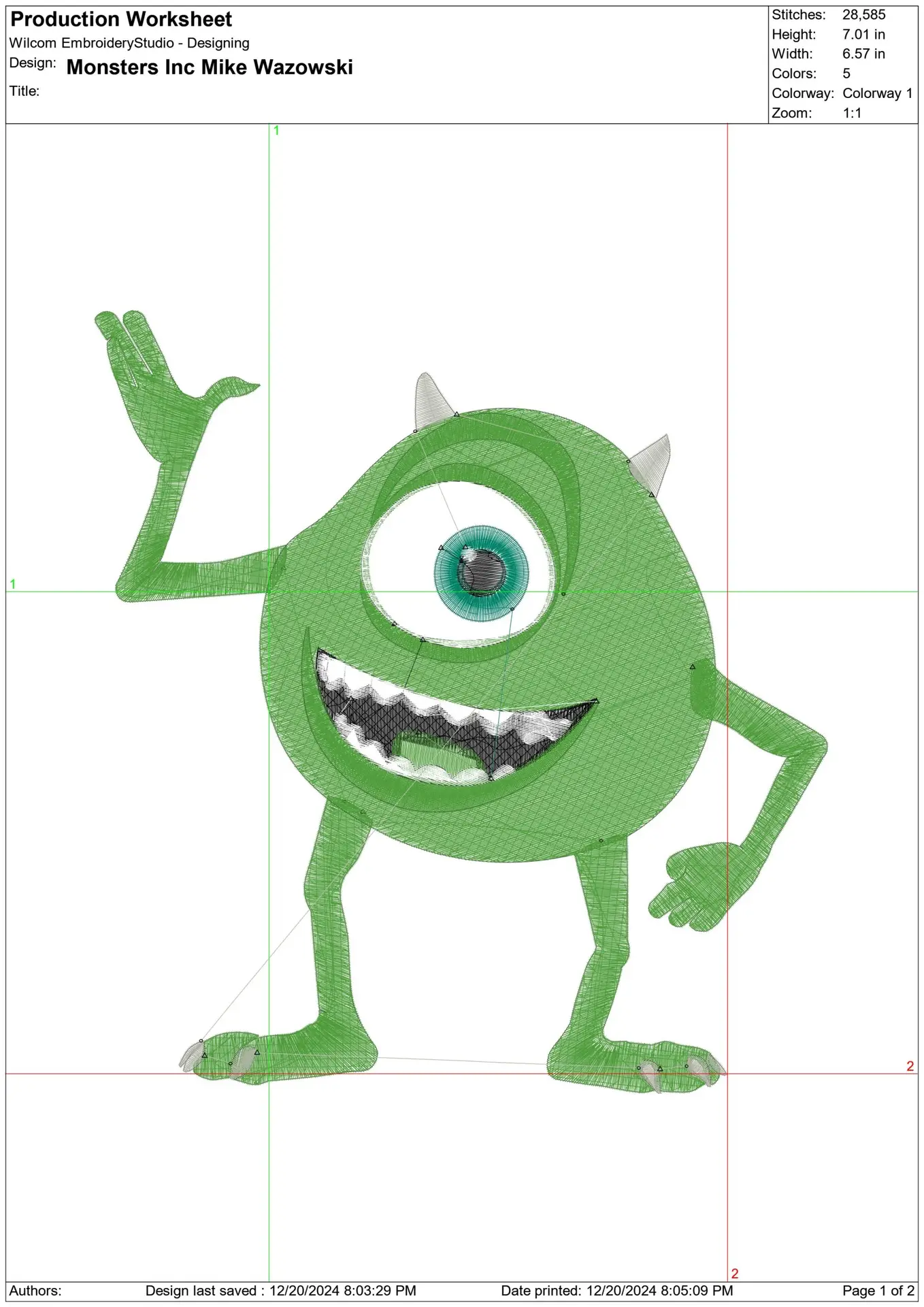Click the design name 'Monsters Inc Mike Wazowski'
924x1307 pixels.
click(x=210, y=67)
